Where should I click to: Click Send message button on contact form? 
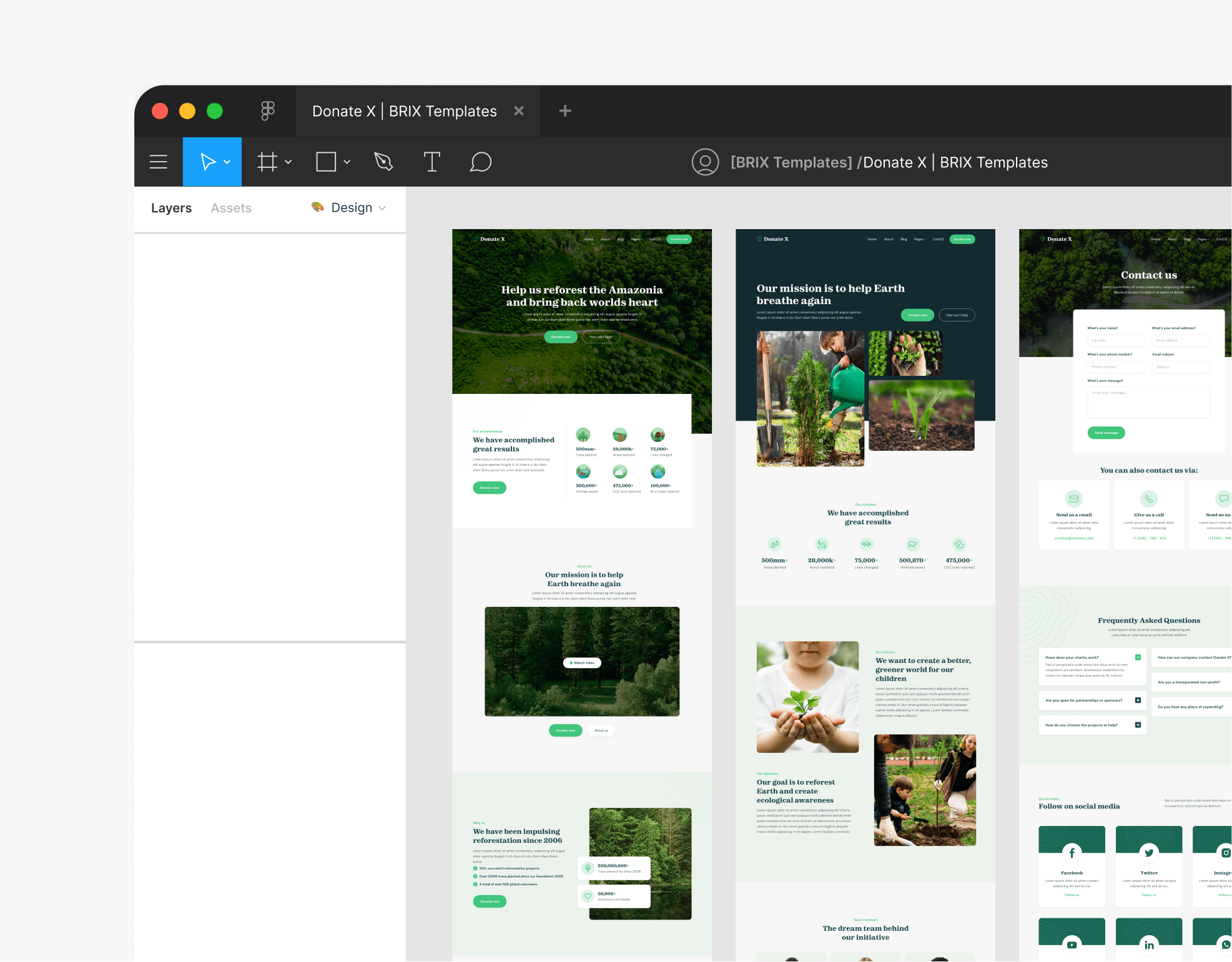(x=1106, y=433)
